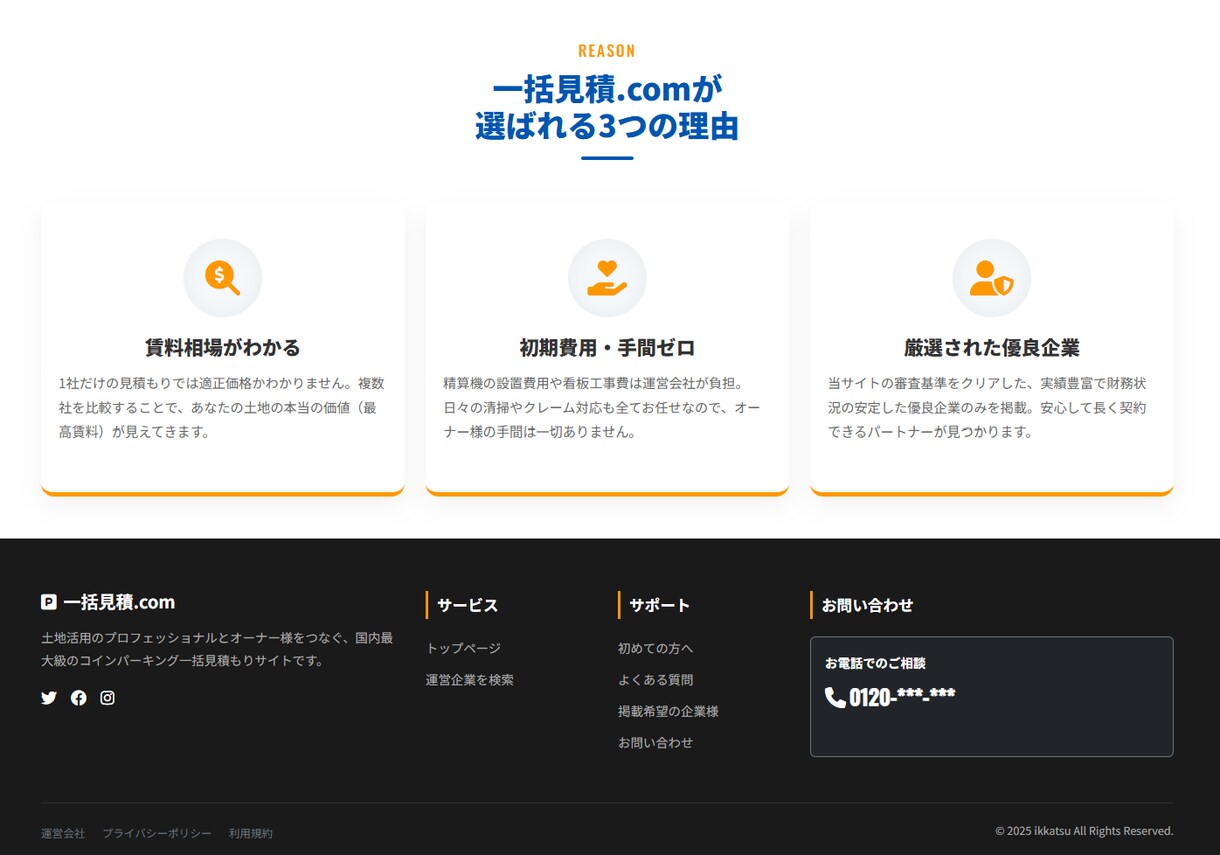Click the © 2025 ikkatsu copyright text
Image resolution: width=1220 pixels, height=855 pixels.
pyautogui.click(x=1084, y=831)
